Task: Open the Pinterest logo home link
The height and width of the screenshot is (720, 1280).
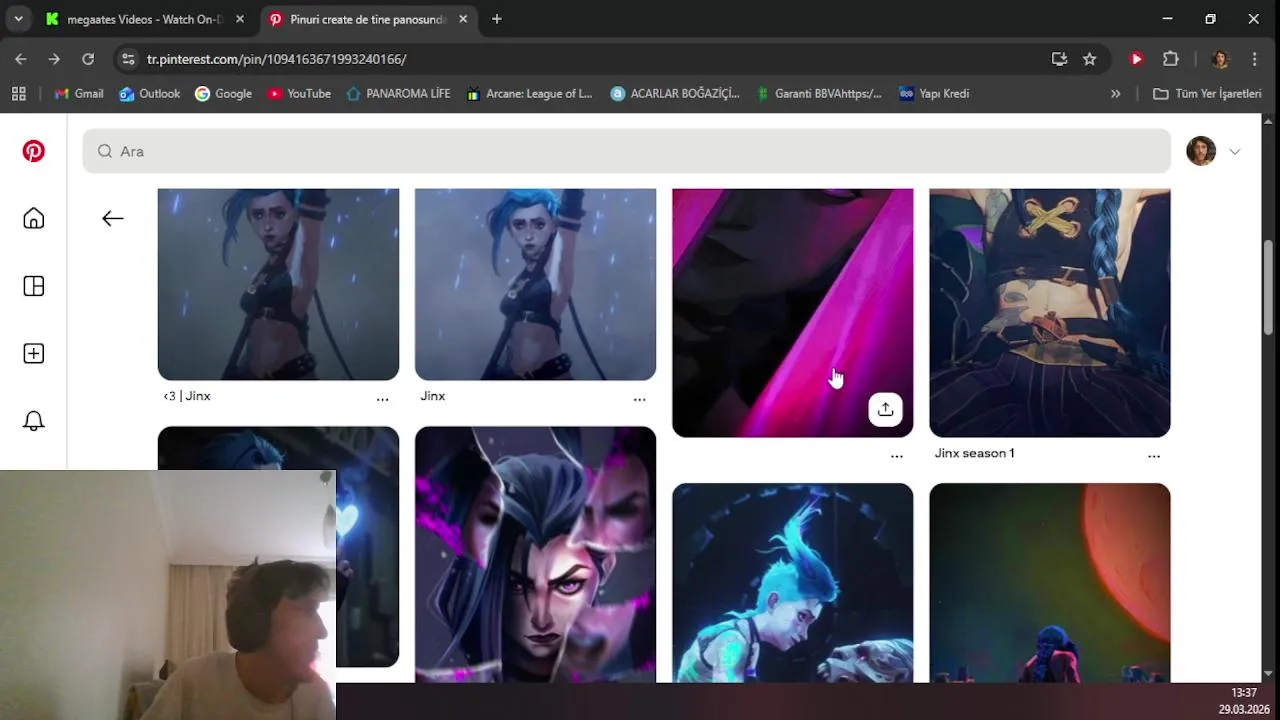Action: [34, 151]
